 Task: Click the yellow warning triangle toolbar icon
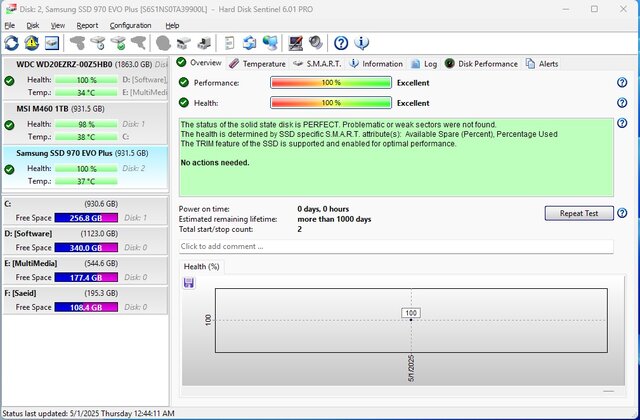(x=31, y=43)
